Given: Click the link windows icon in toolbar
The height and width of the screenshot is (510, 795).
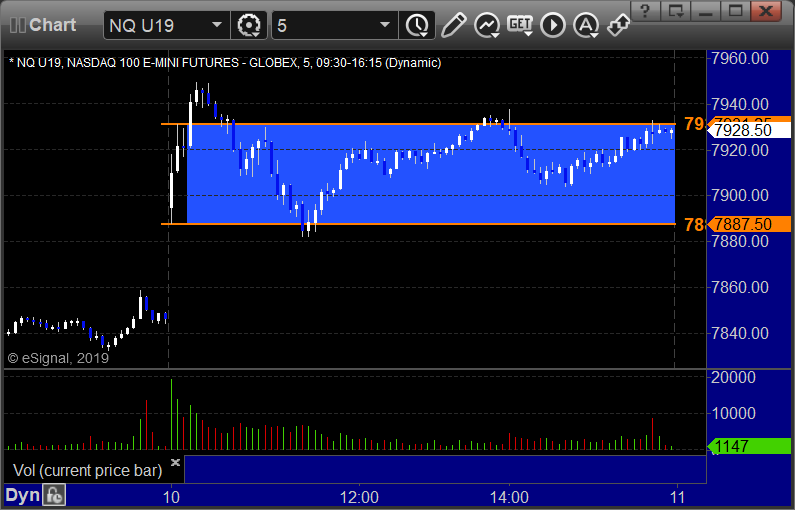Looking at the screenshot, I should (x=619, y=24).
